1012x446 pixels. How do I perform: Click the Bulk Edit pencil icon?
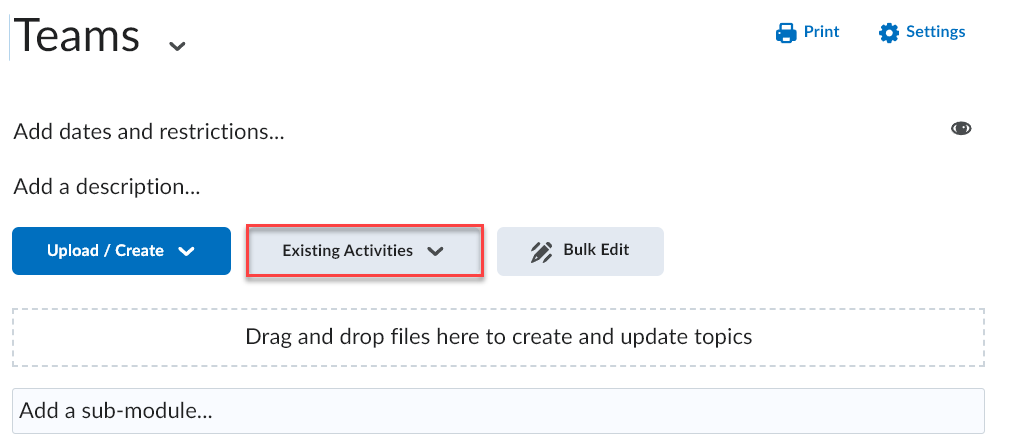[x=541, y=252]
